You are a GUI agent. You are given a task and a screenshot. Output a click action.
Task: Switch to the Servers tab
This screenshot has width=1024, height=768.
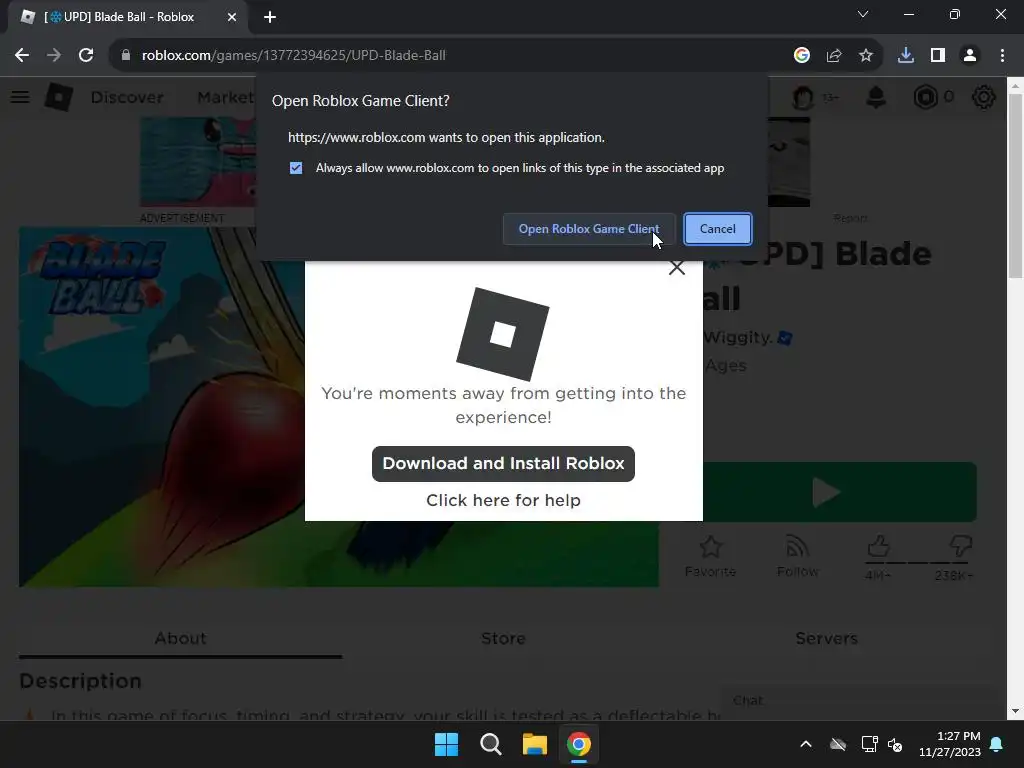tap(826, 638)
